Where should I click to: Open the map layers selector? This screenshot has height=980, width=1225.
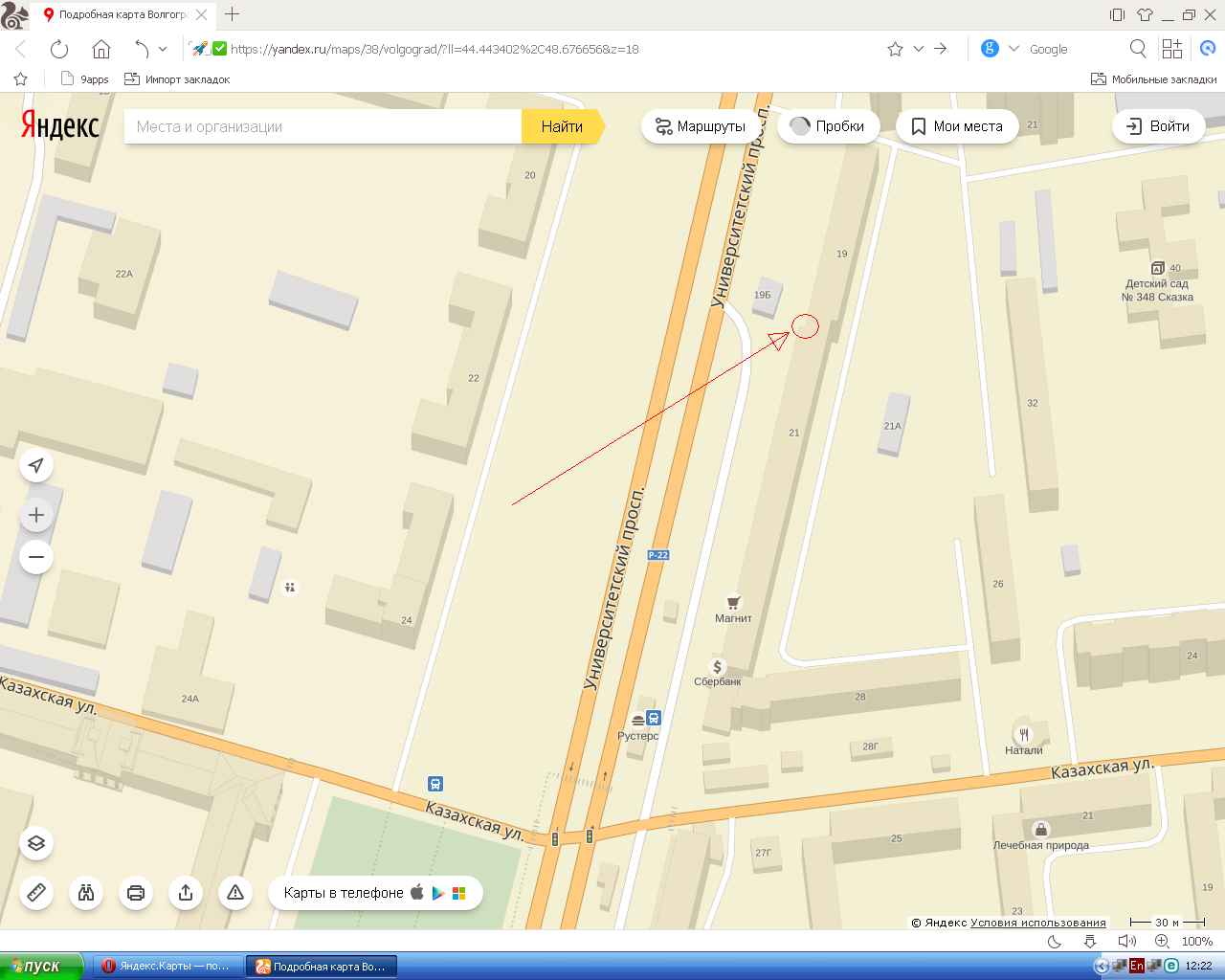(36, 843)
